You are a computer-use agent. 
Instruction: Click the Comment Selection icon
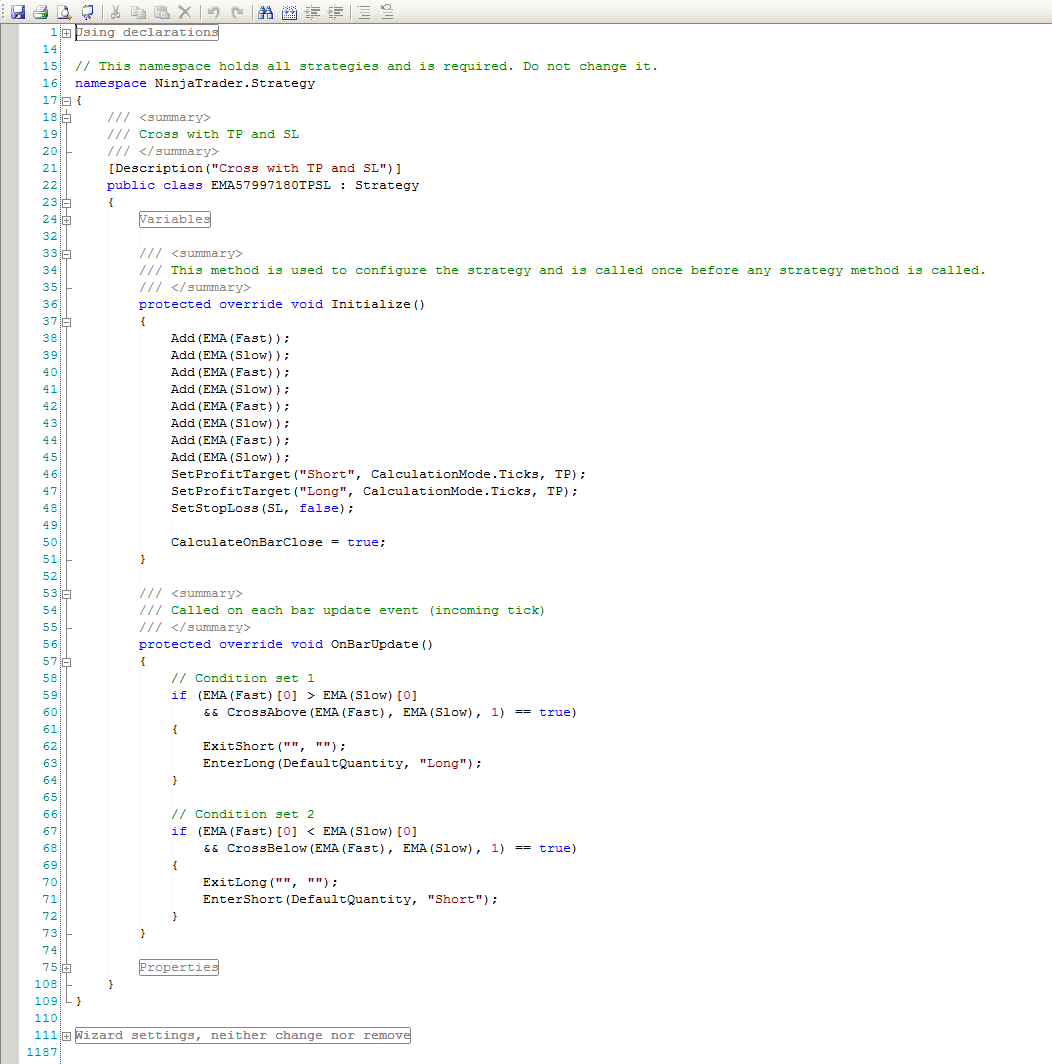coord(364,12)
